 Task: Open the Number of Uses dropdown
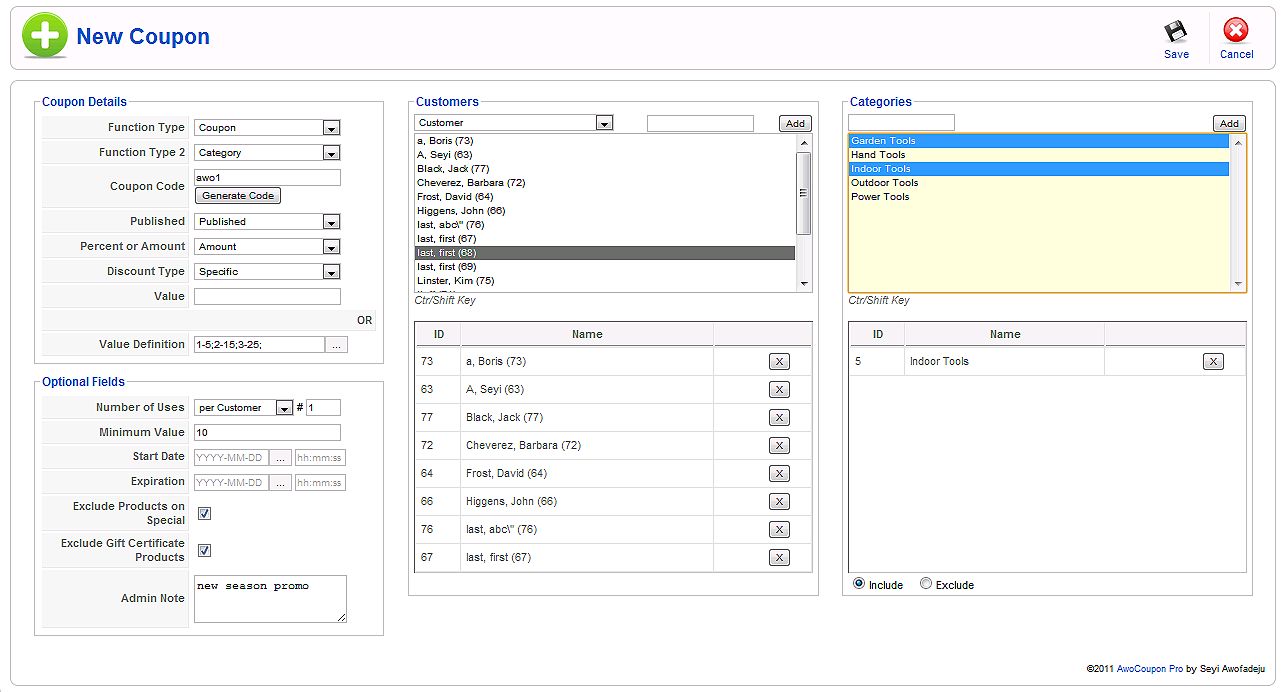tap(243, 408)
